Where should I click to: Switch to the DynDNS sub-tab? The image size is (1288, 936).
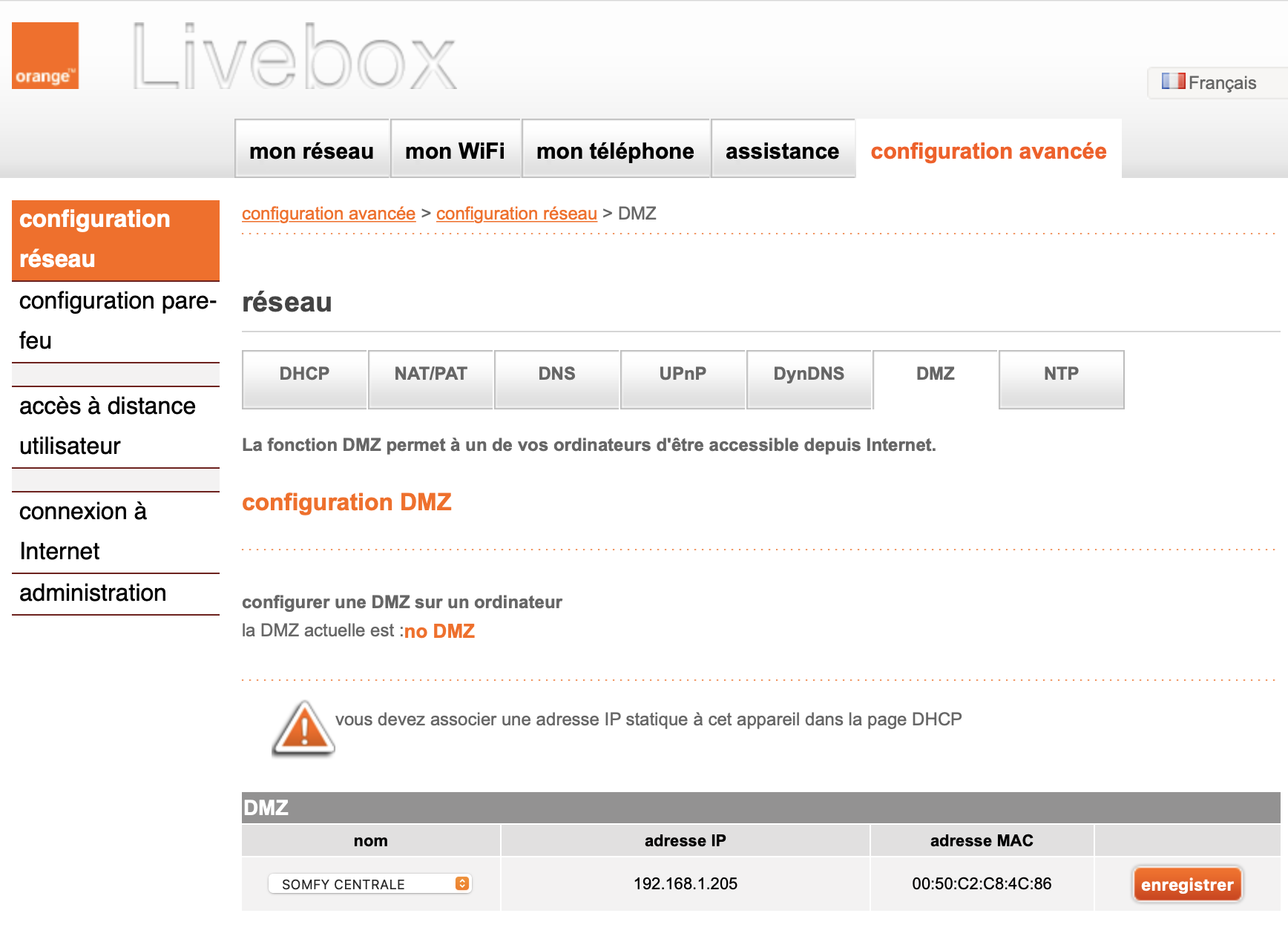pyautogui.click(x=809, y=379)
